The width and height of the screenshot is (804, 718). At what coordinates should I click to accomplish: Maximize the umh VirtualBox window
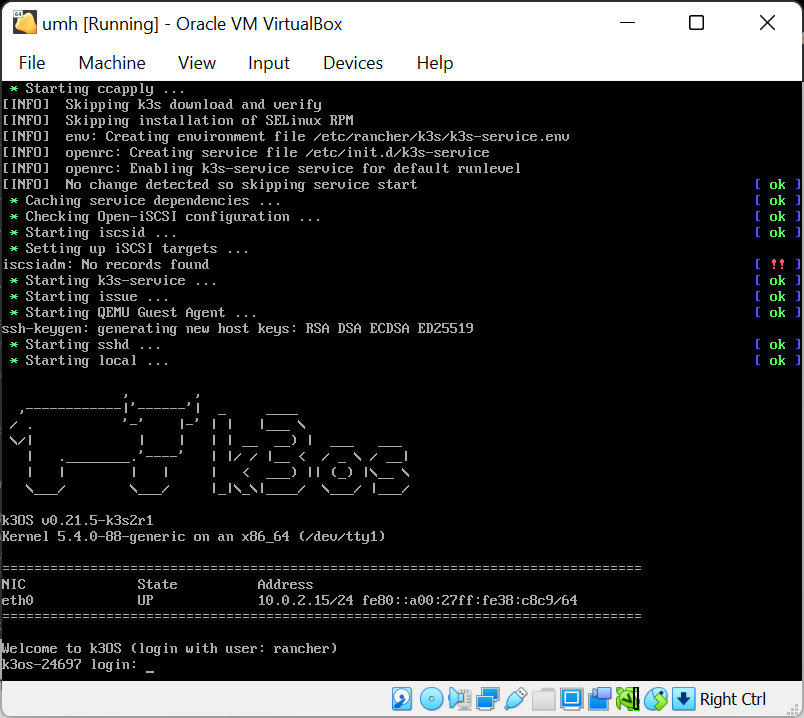pyautogui.click(x=697, y=23)
